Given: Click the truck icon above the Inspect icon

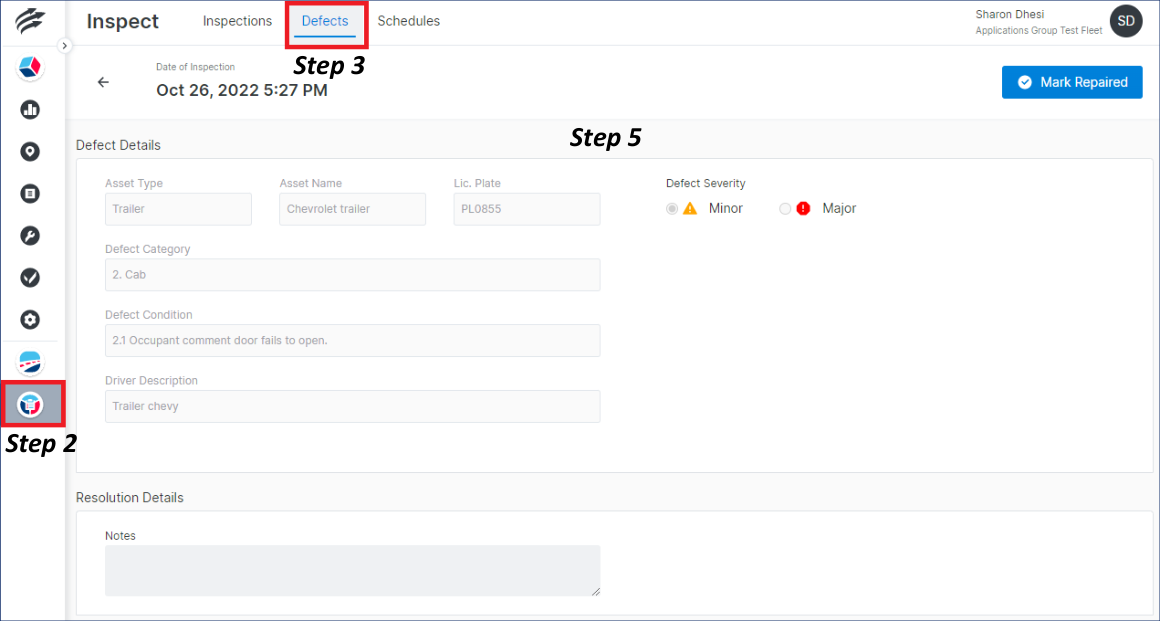Looking at the screenshot, I should coord(29,361).
